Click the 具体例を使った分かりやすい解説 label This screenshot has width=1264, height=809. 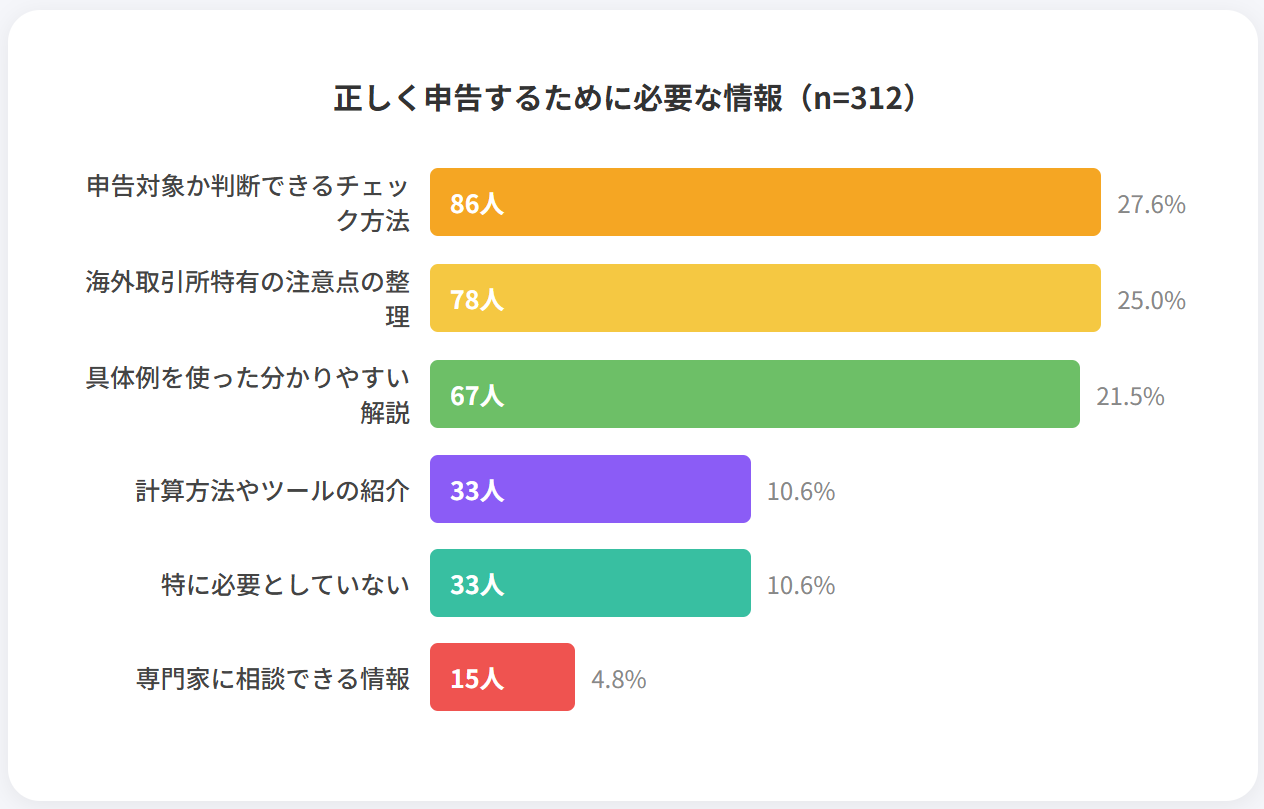click(x=248, y=395)
